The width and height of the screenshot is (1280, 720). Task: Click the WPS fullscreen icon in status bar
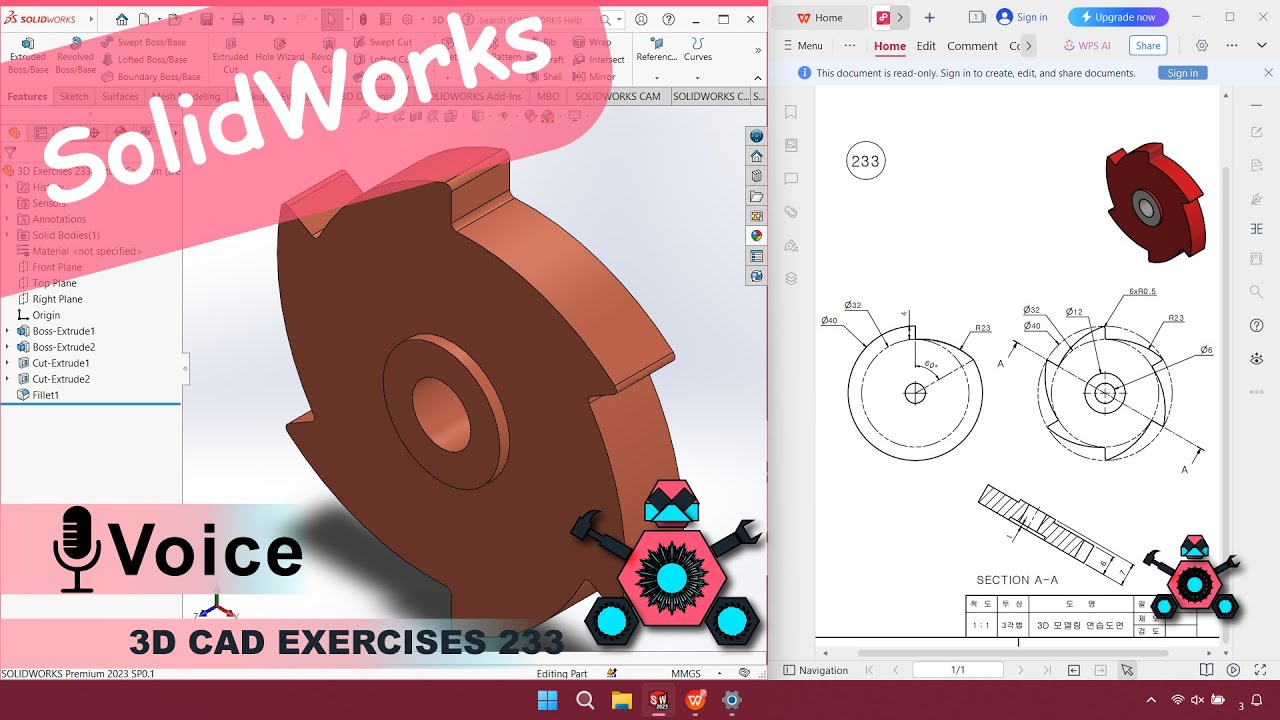click(1260, 670)
